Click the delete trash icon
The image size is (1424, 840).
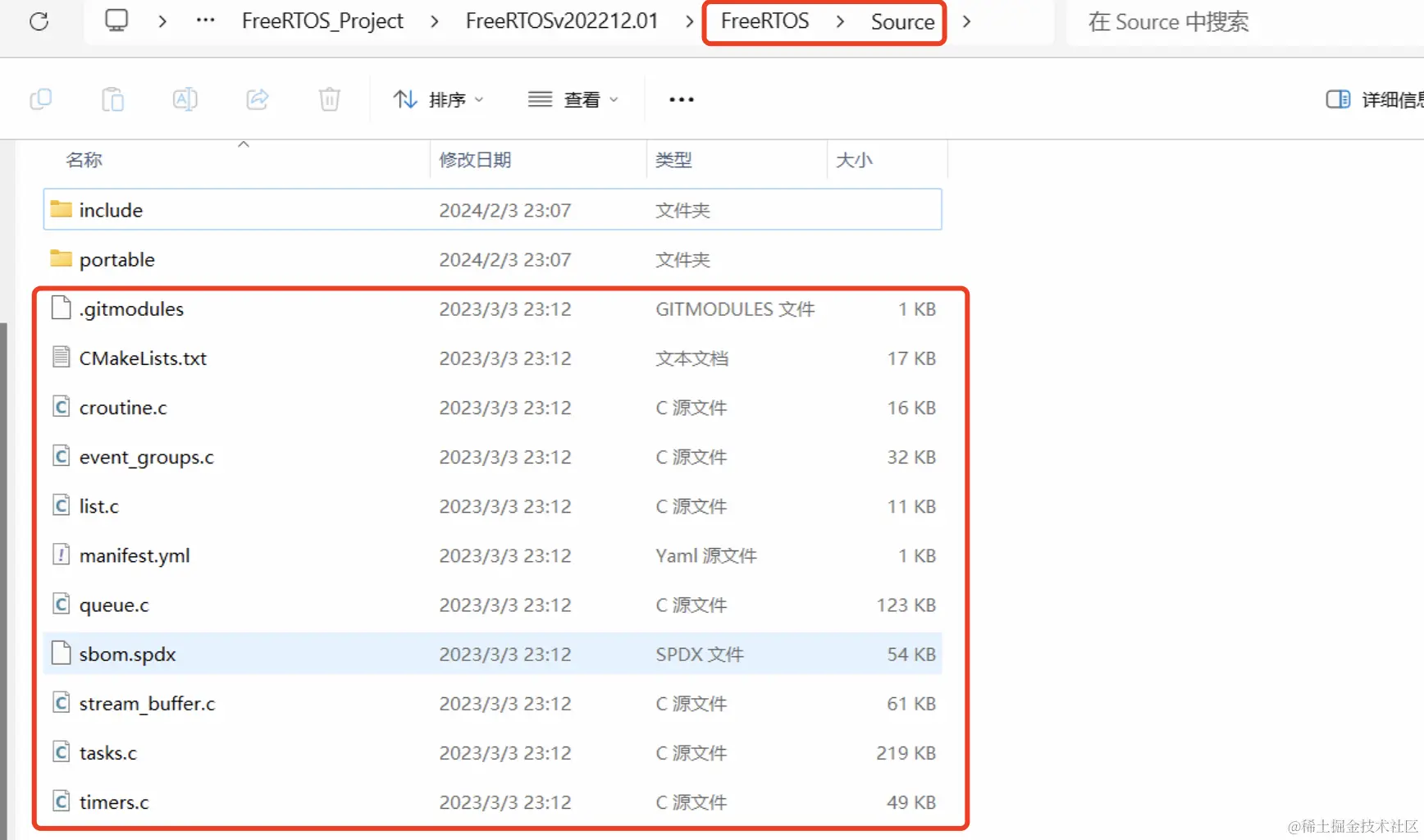point(330,99)
